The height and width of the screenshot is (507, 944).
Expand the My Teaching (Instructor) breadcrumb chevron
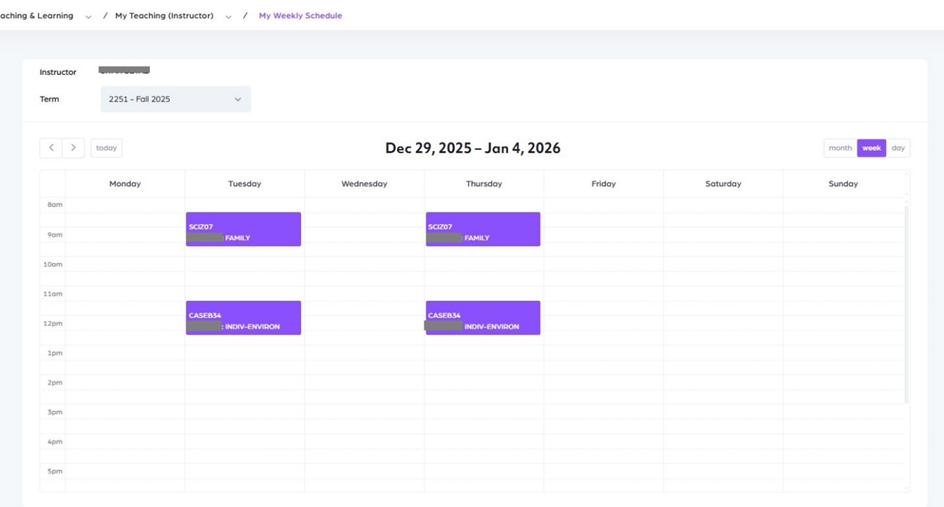(228, 17)
